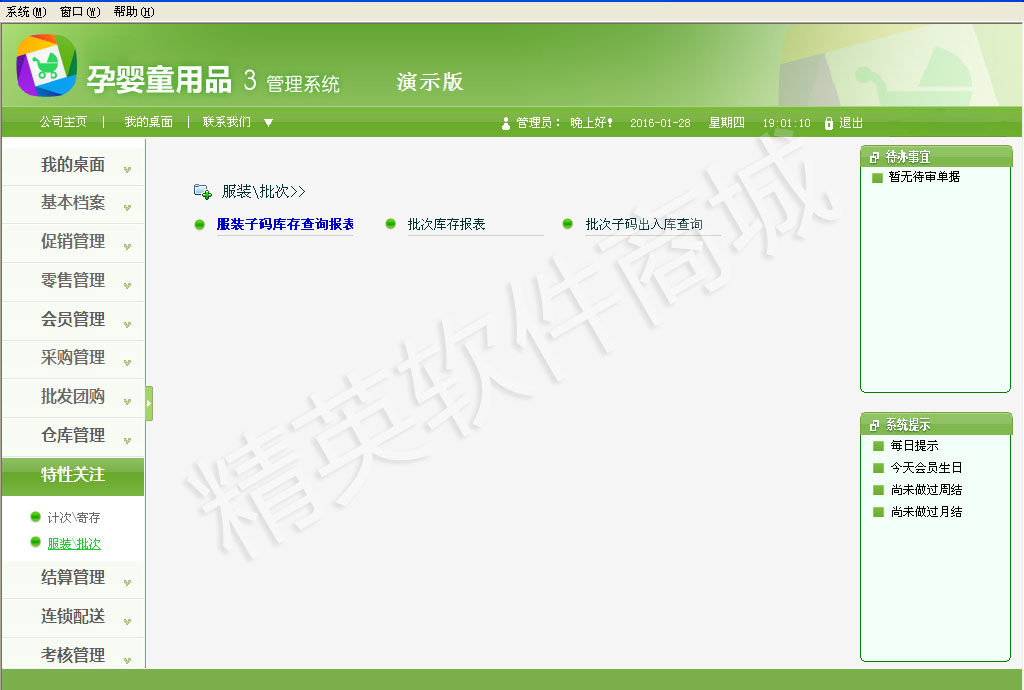Expand 促销管理 sidebar chevron
This screenshot has height=690, width=1024.
(x=127, y=247)
